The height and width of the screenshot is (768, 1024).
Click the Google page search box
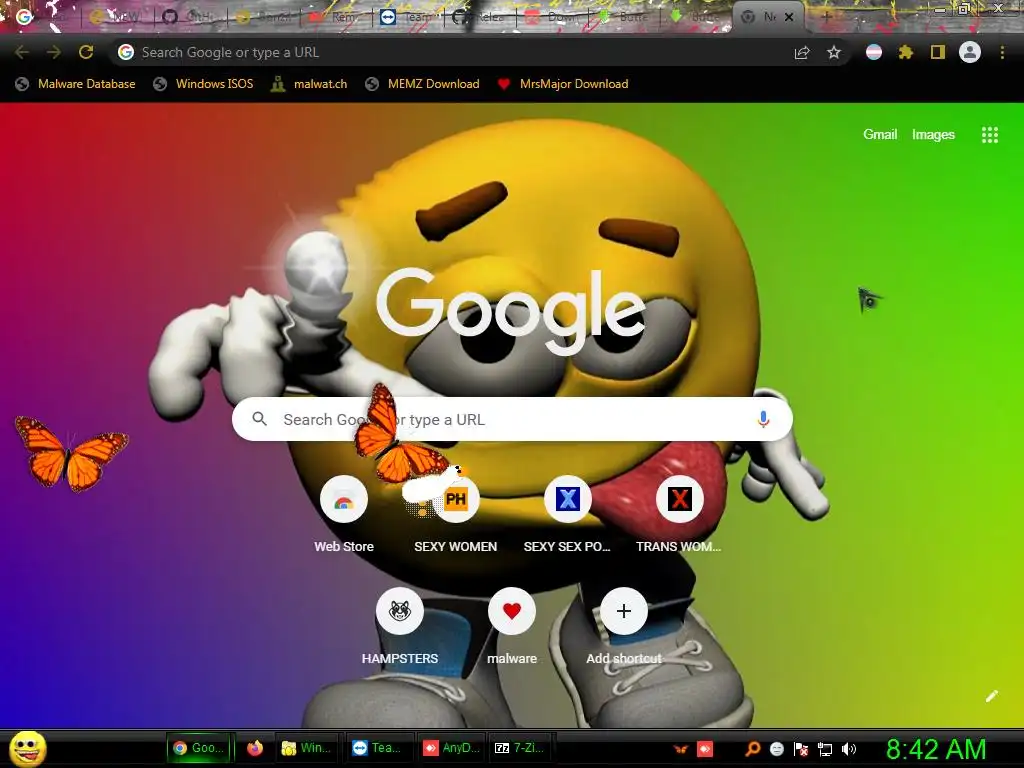click(512, 419)
